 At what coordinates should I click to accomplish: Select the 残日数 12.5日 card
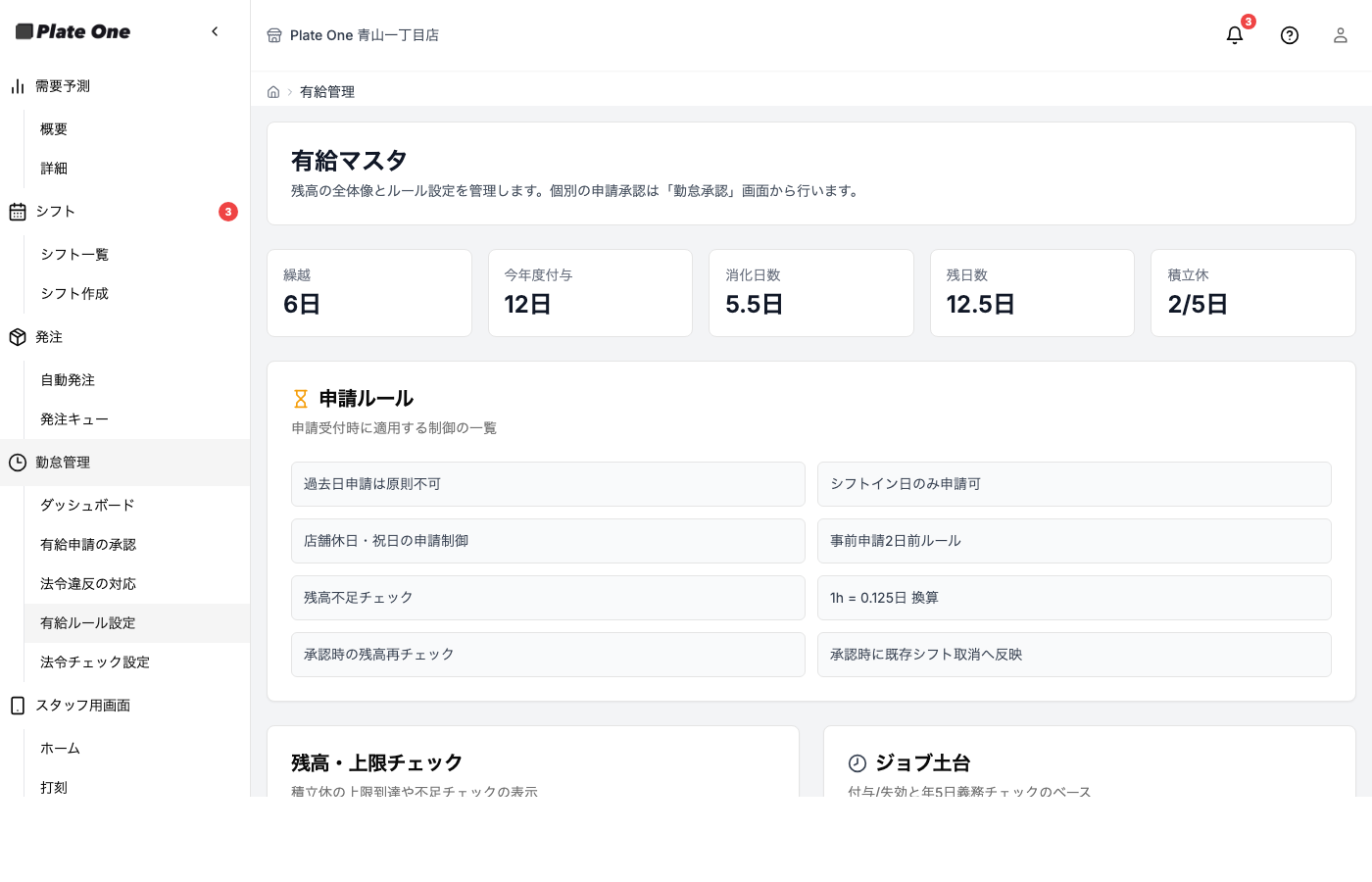pyautogui.click(x=1032, y=293)
